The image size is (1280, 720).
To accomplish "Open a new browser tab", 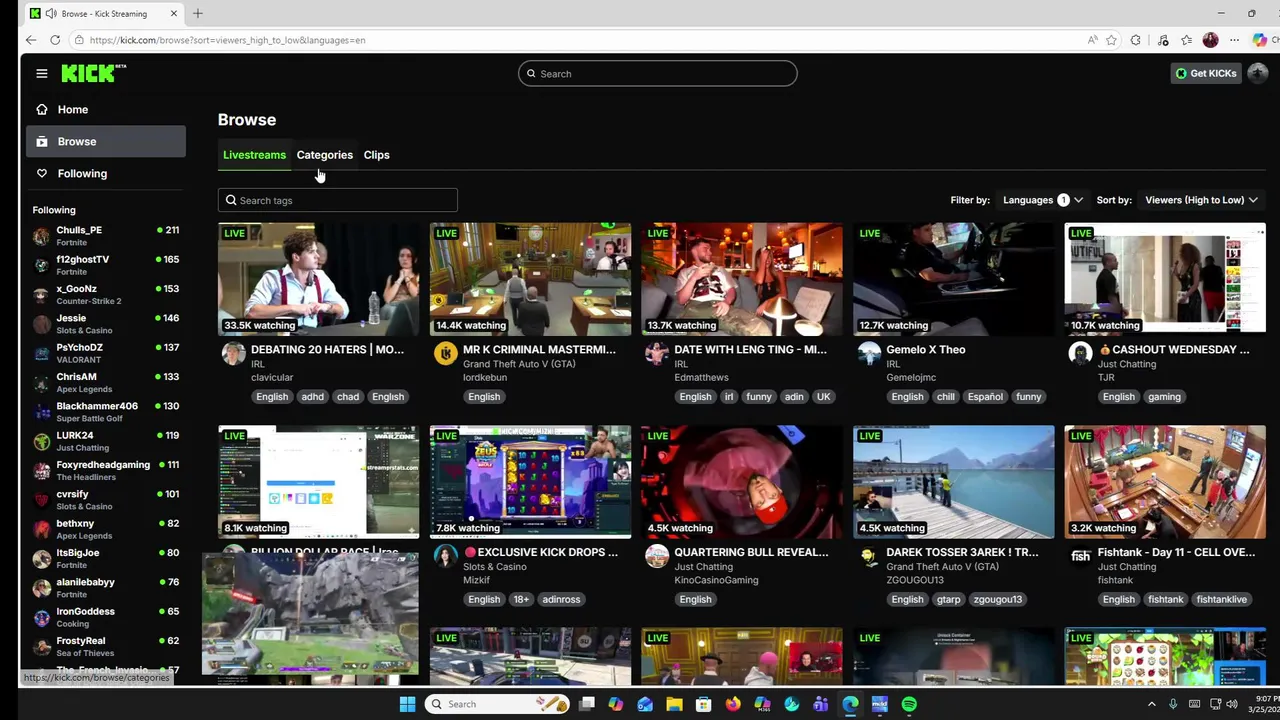I will tap(197, 13).
